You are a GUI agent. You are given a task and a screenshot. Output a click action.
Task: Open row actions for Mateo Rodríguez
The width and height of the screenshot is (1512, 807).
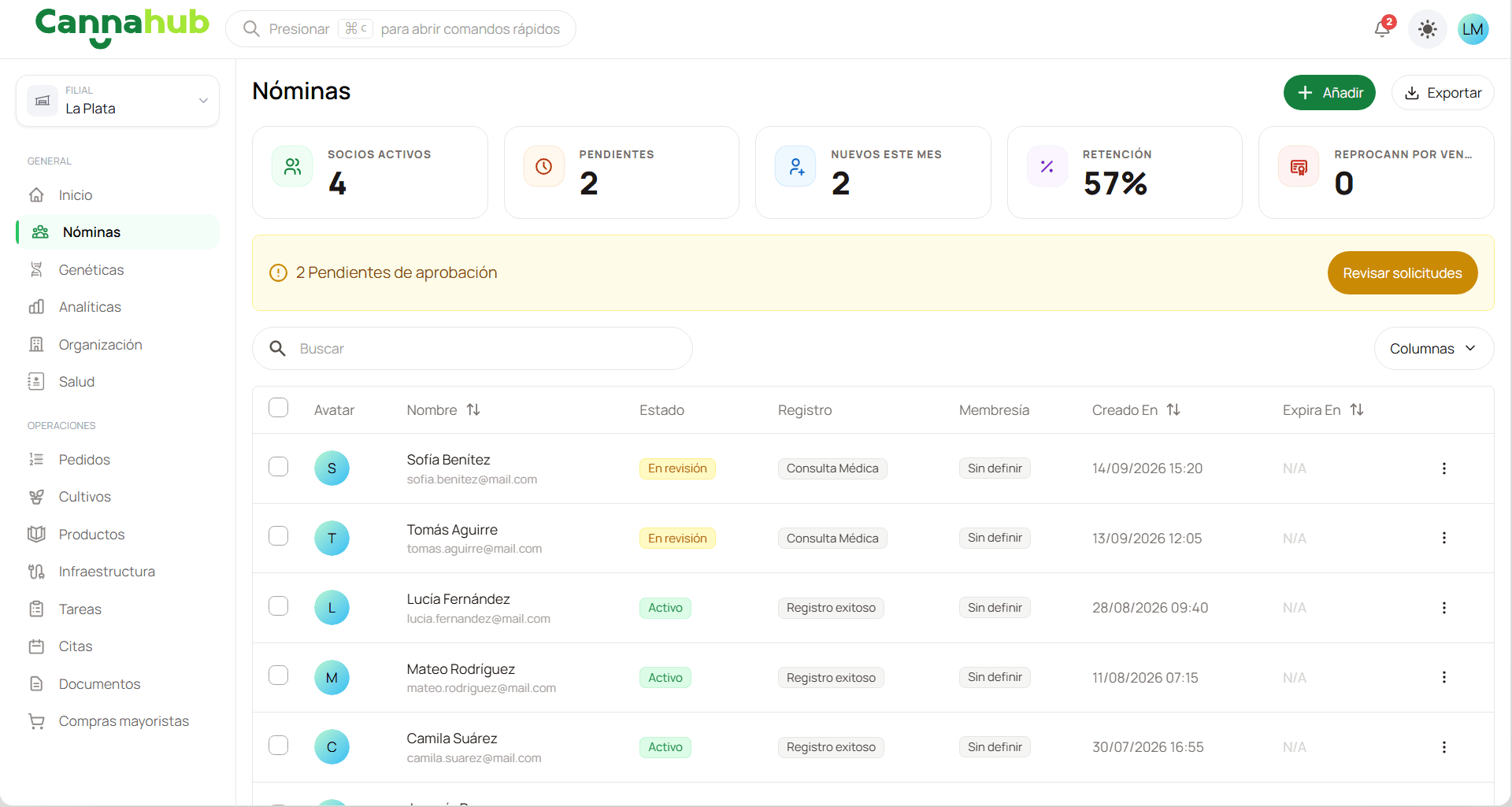point(1443,677)
